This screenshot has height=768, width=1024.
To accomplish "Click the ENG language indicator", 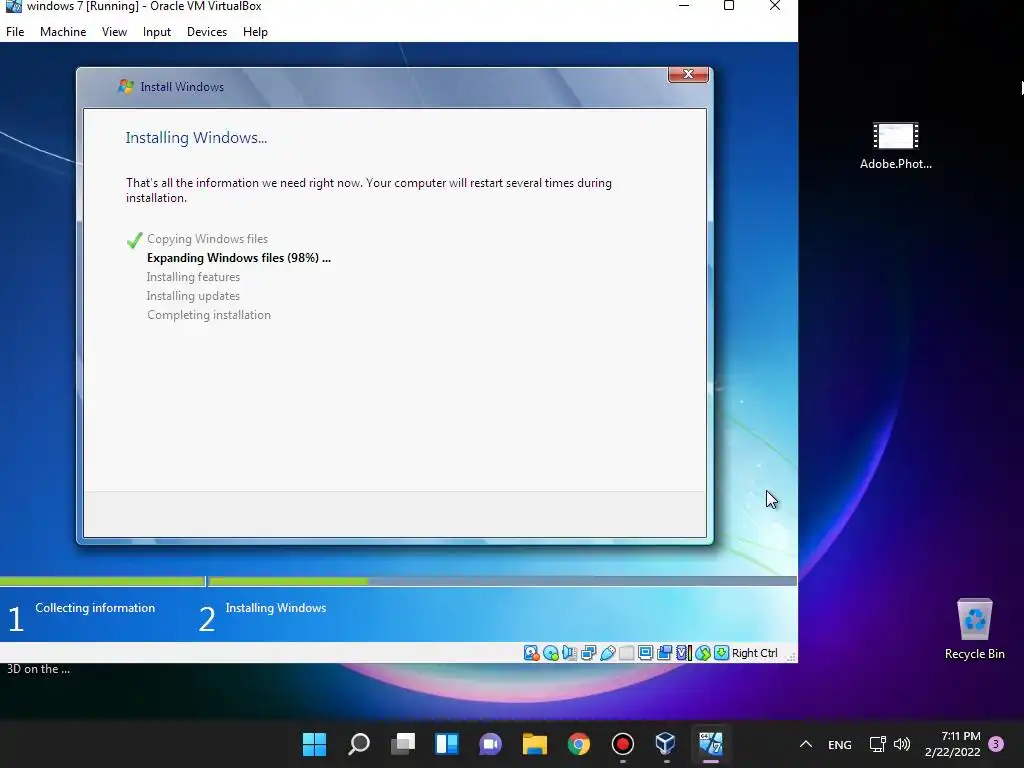I will [840, 744].
